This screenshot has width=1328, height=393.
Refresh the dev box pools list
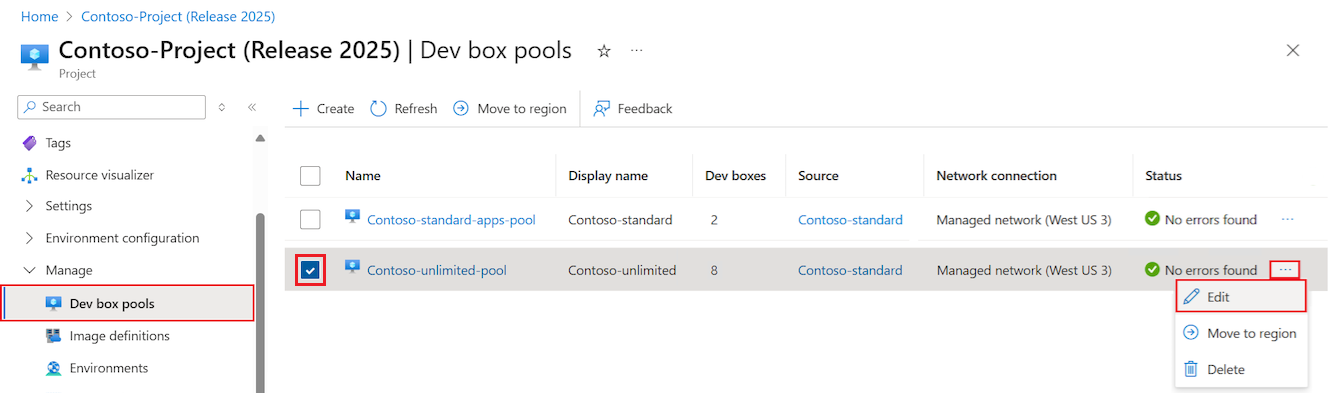(x=404, y=108)
